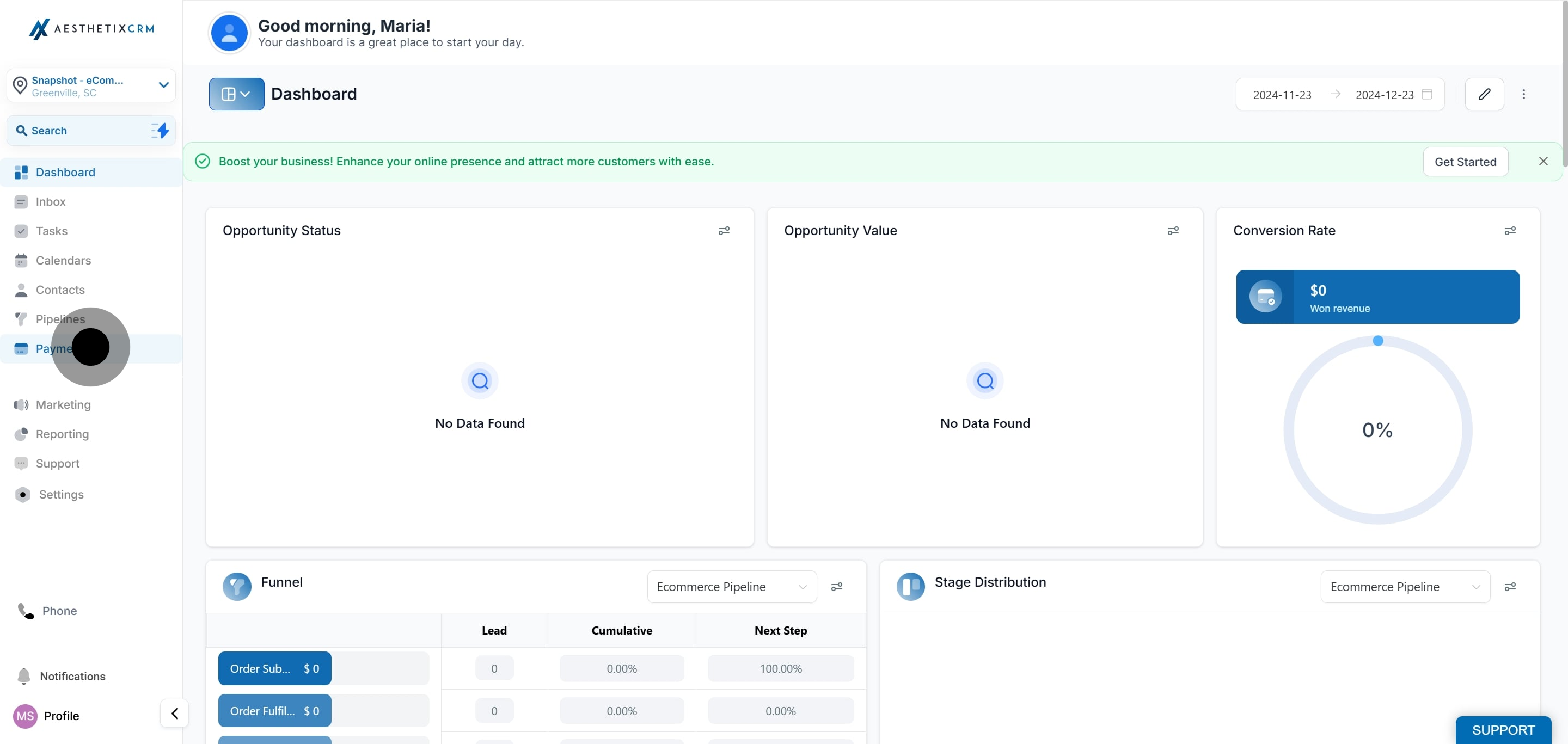Click the blue SUPPORT button
The width and height of the screenshot is (1568, 744).
[x=1502, y=729]
